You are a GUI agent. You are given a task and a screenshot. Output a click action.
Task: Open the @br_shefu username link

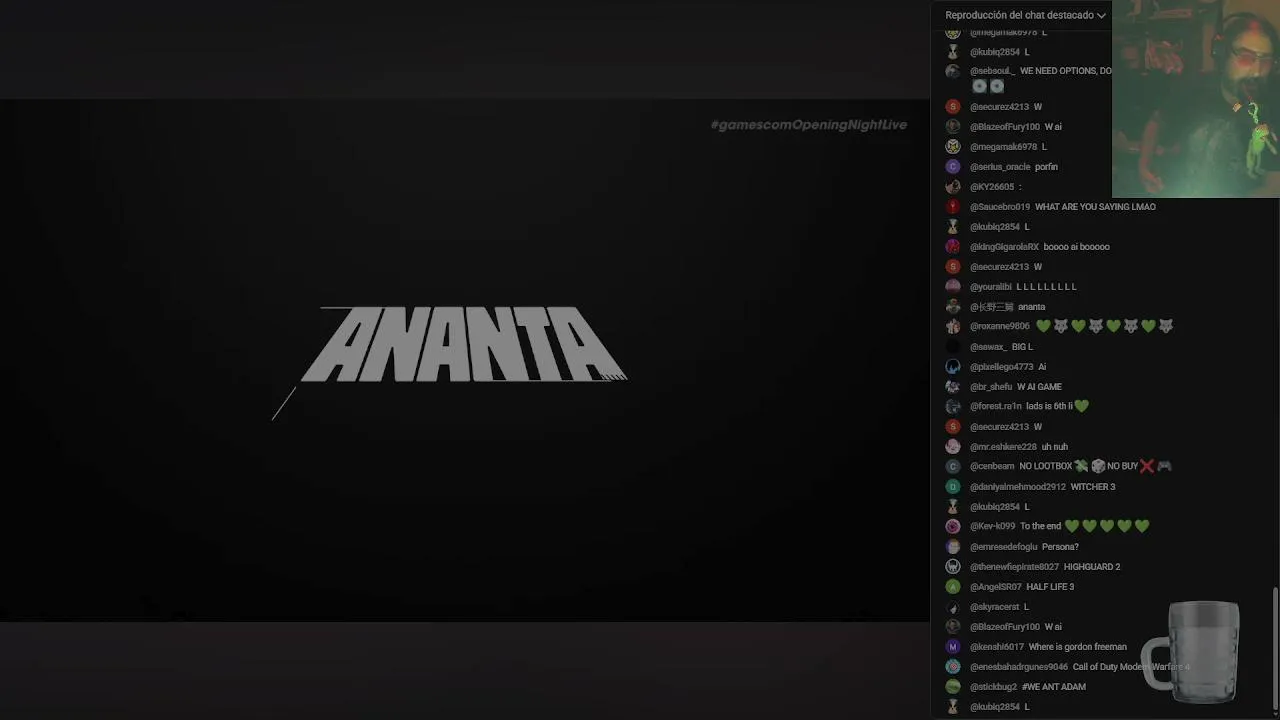click(x=991, y=387)
